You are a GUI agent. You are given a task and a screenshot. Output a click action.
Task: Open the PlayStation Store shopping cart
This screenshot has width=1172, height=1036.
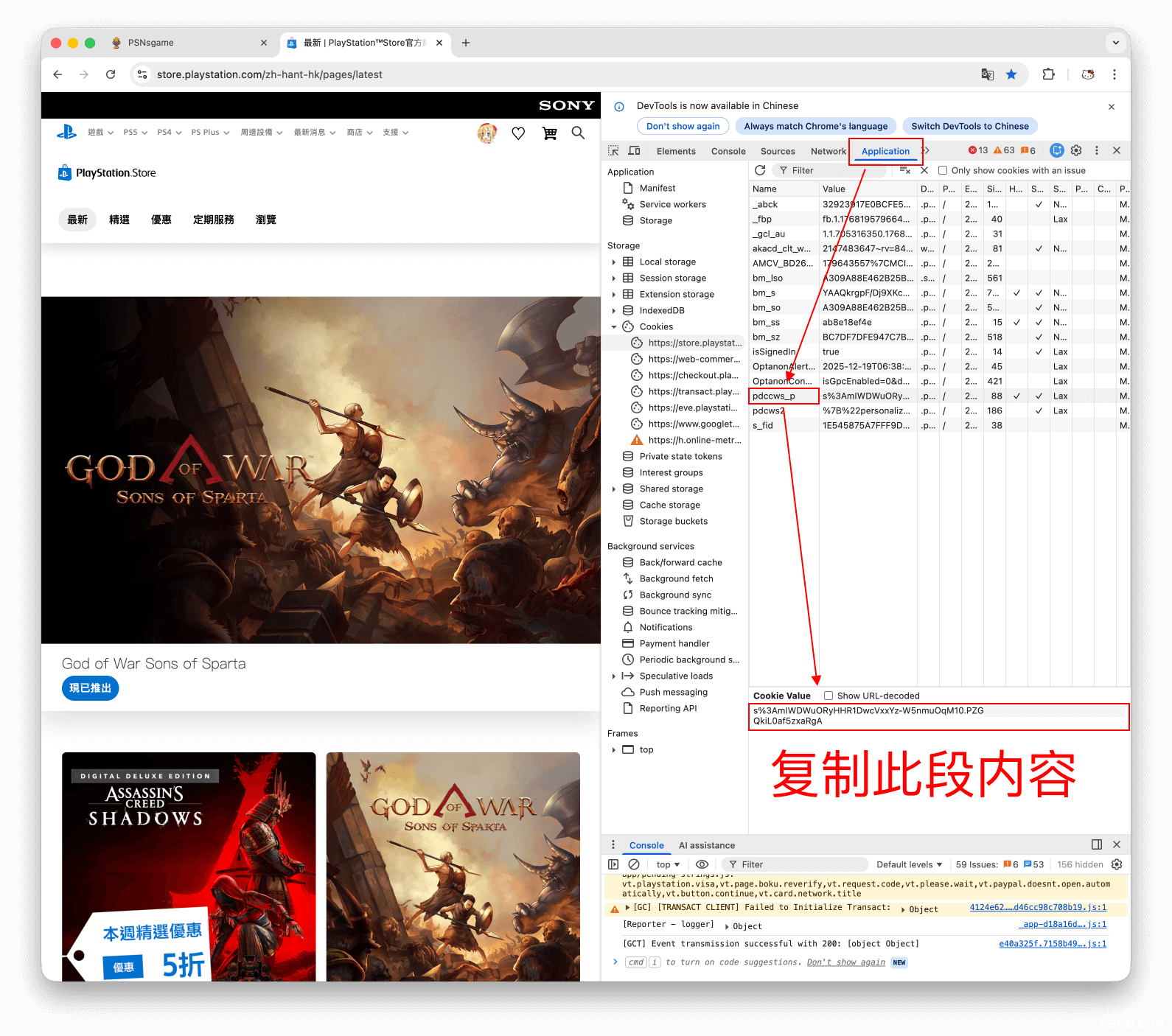[549, 133]
